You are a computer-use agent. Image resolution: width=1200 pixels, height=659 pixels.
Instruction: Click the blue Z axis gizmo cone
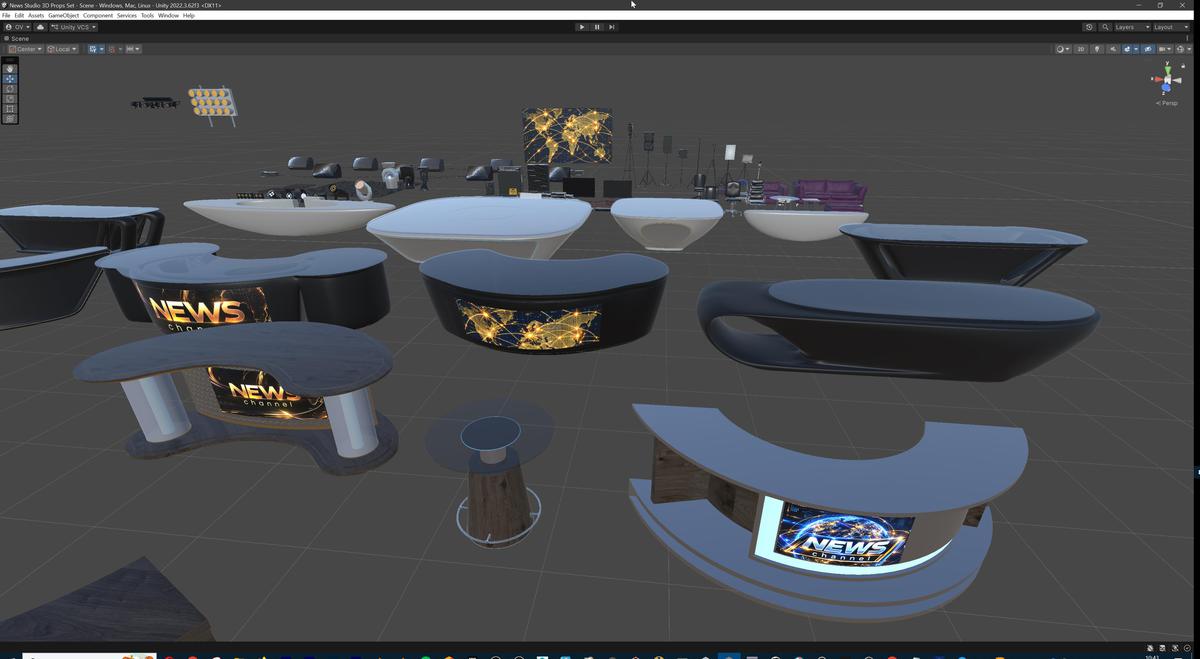coord(1166,89)
